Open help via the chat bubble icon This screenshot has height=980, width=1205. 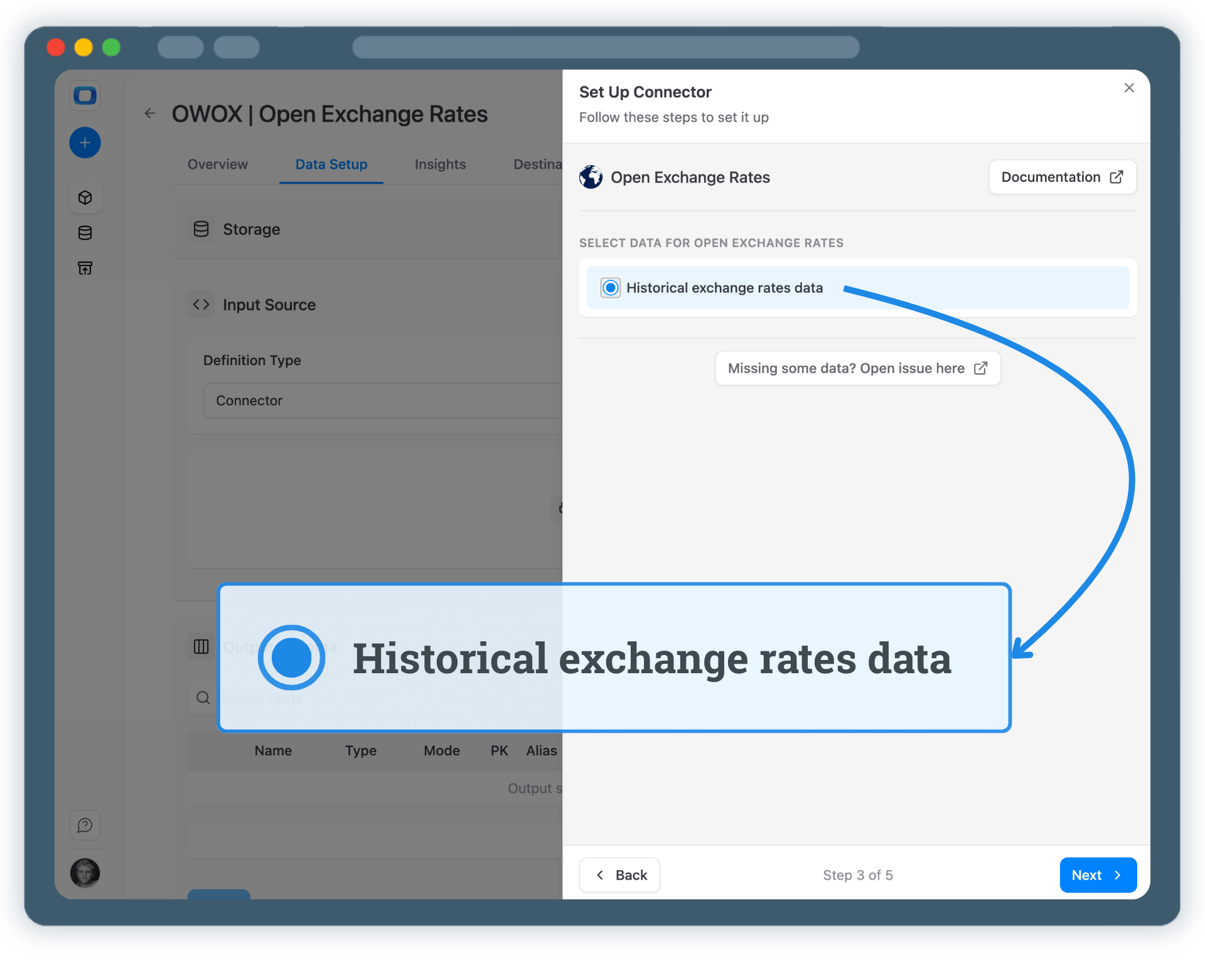tap(85, 825)
